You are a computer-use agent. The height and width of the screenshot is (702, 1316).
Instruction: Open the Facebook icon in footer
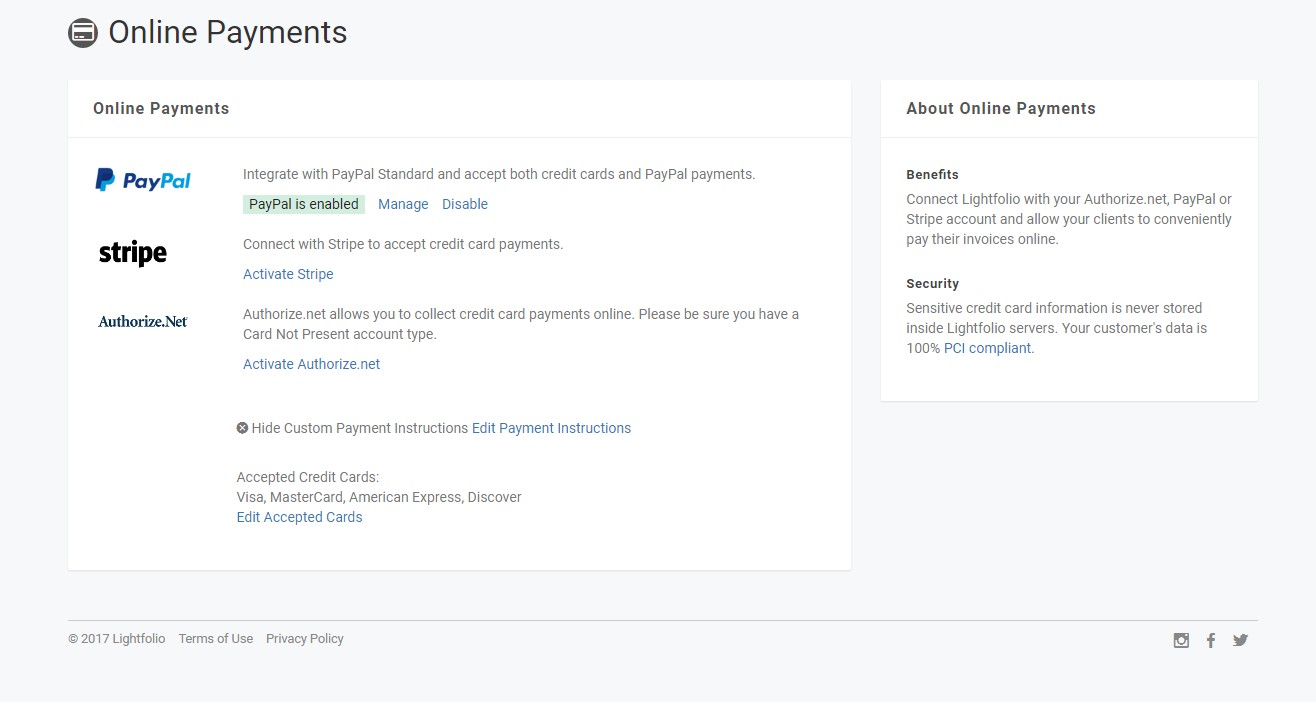[1211, 641]
